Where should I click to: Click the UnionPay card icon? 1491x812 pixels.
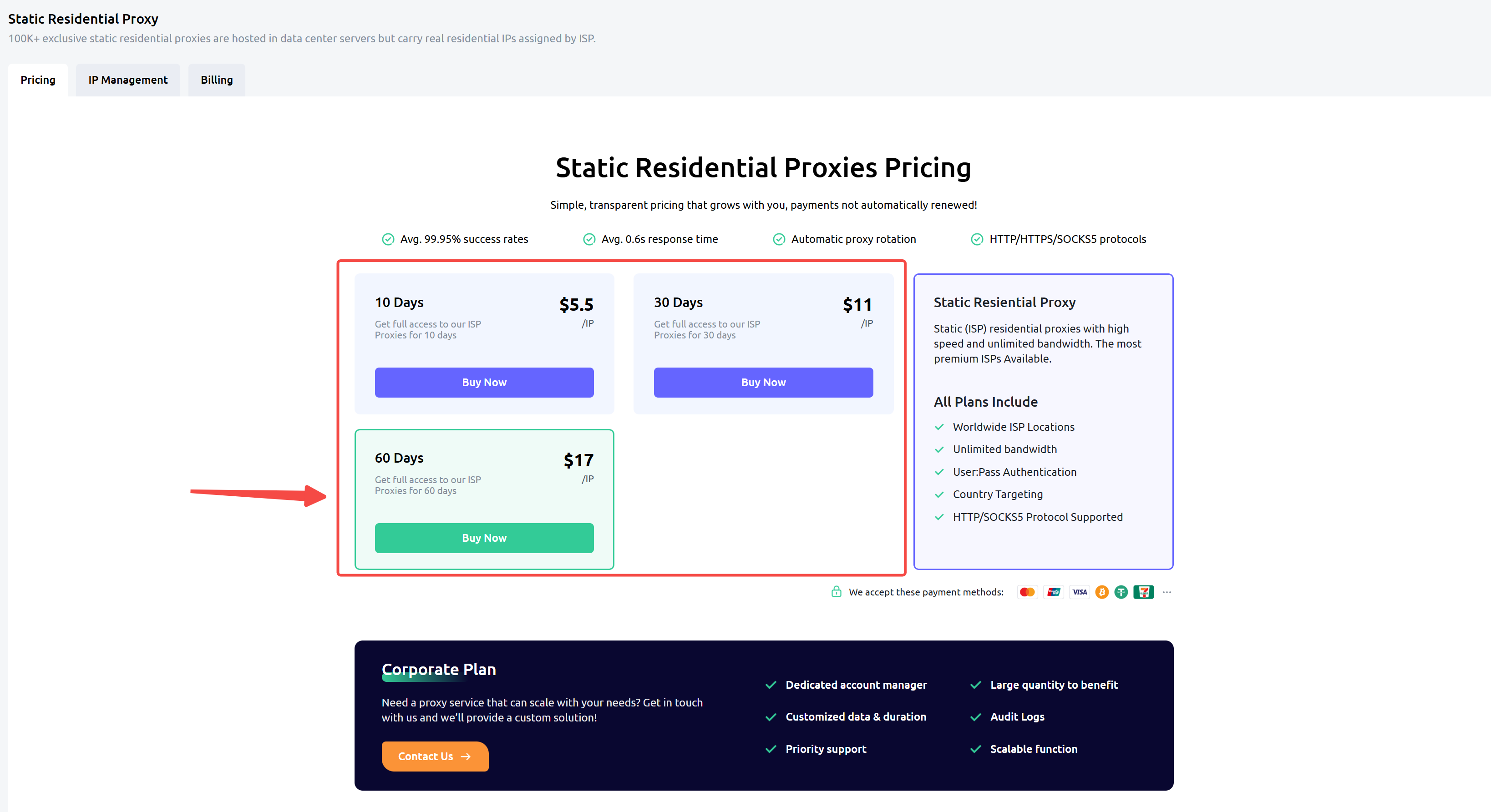(1054, 592)
